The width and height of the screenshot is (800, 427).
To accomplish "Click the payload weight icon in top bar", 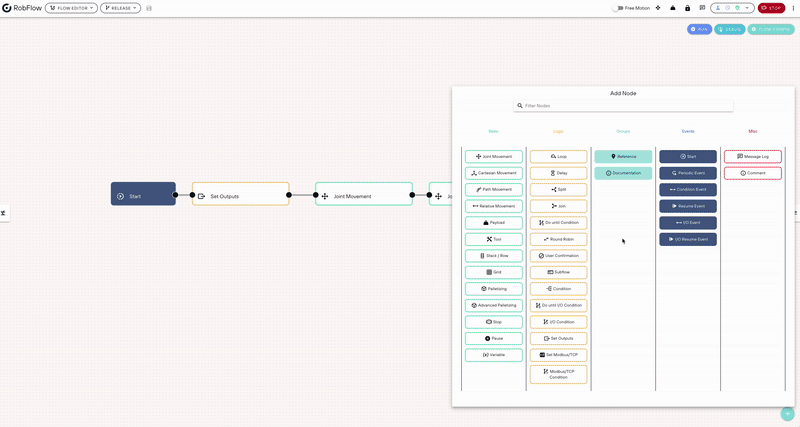I will (x=673, y=8).
